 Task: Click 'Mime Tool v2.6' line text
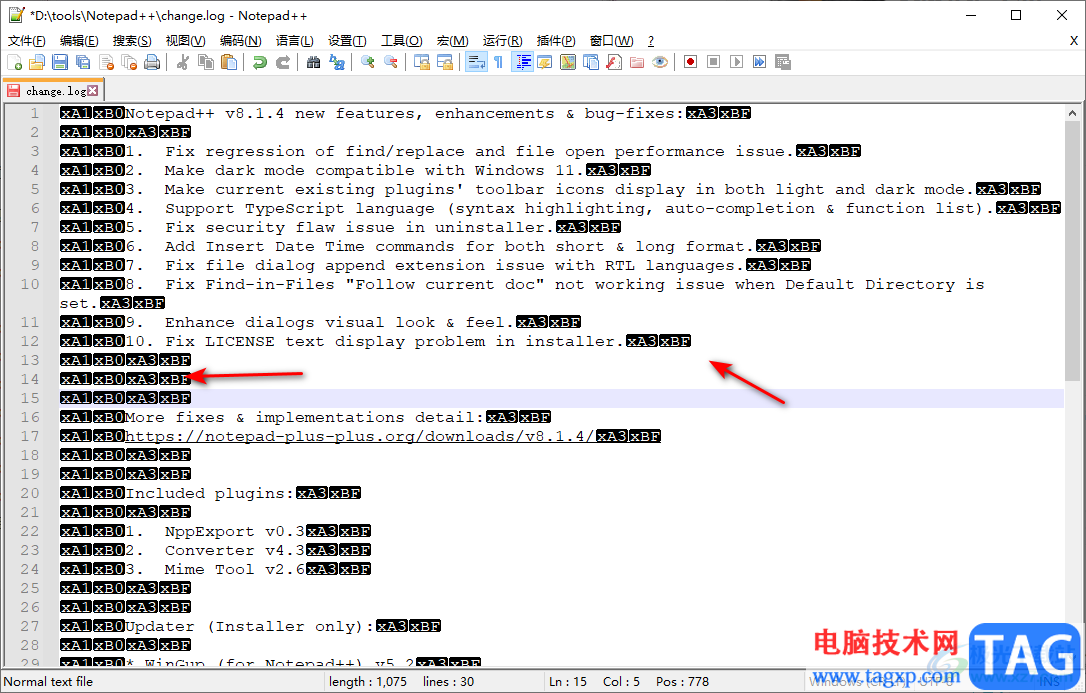tap(235, 569)
